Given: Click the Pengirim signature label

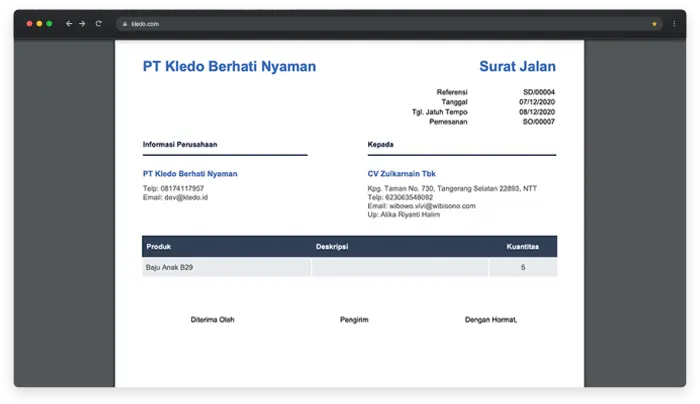Looking at the screenshot, I should point(354,320).
